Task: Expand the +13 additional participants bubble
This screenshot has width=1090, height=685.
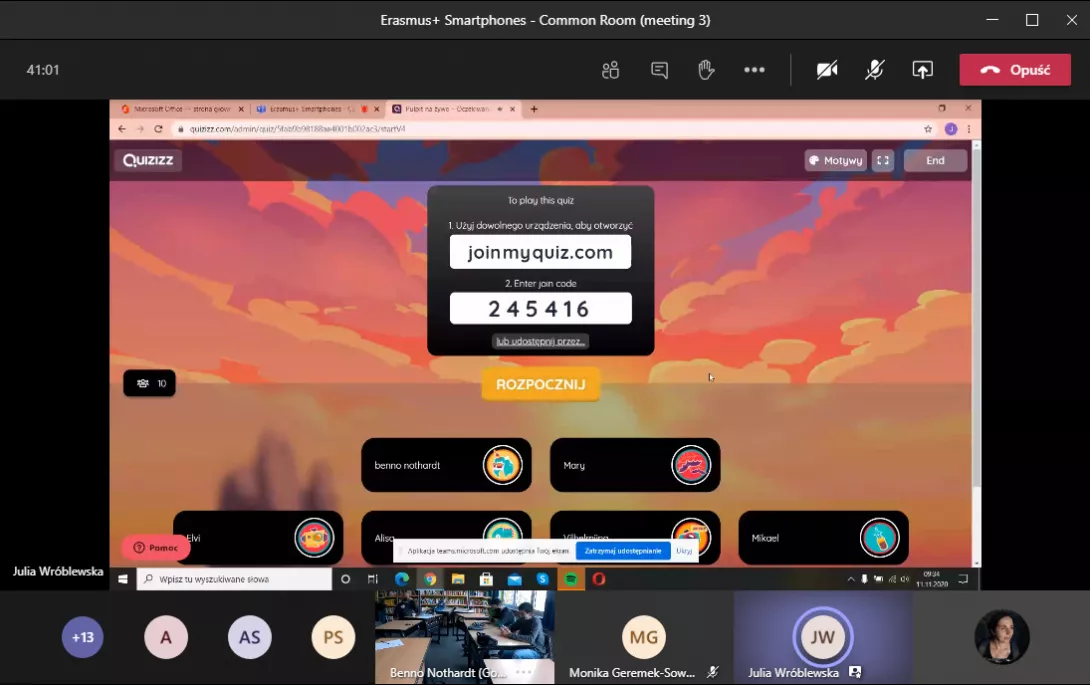Action: [83, 637]
